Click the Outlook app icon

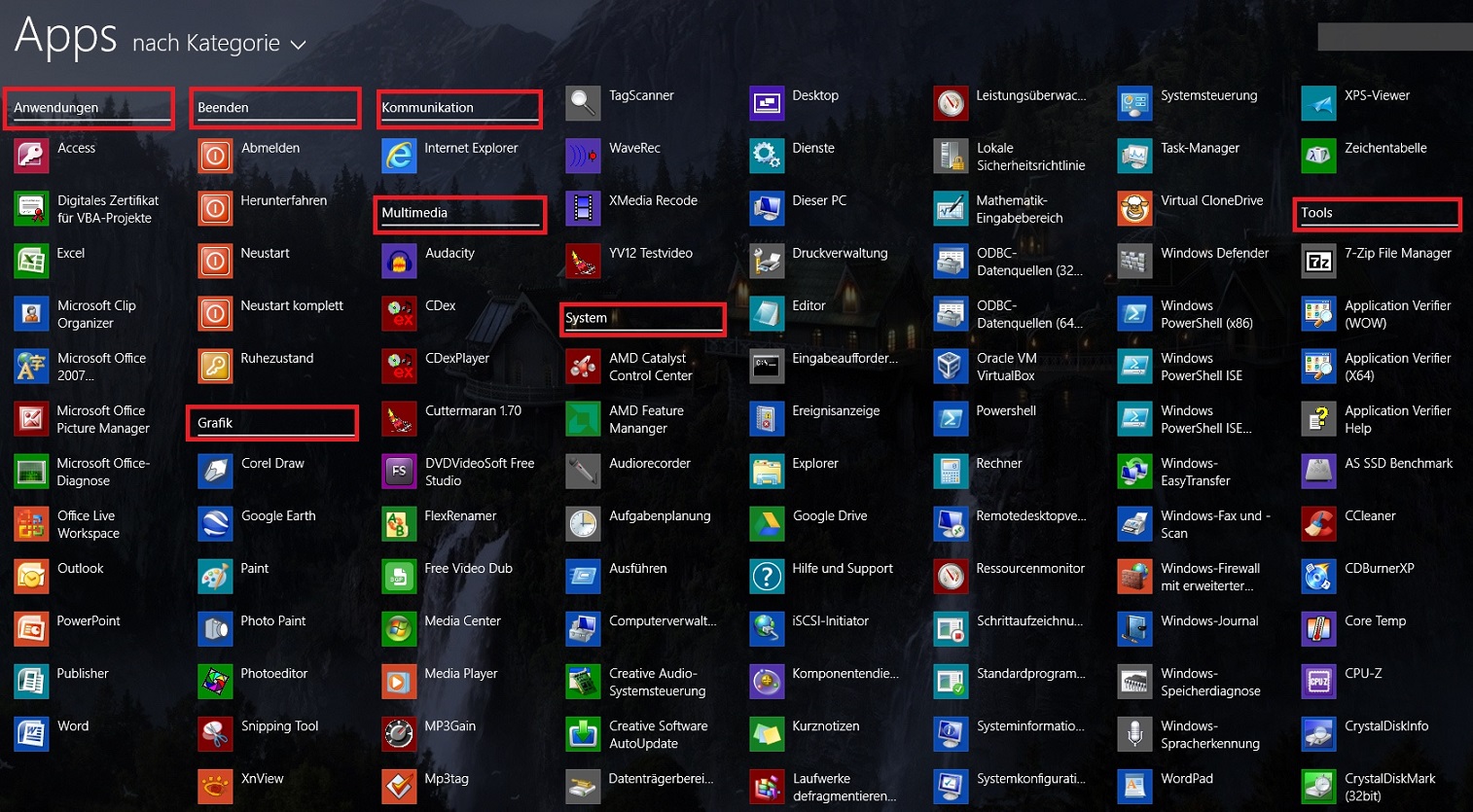point(31,576)
